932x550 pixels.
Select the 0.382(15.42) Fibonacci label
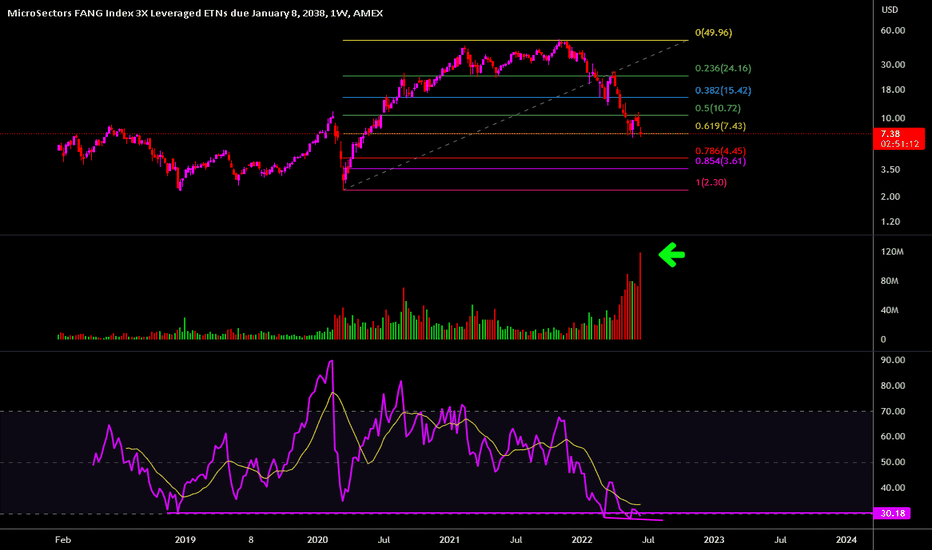(723, 90)
